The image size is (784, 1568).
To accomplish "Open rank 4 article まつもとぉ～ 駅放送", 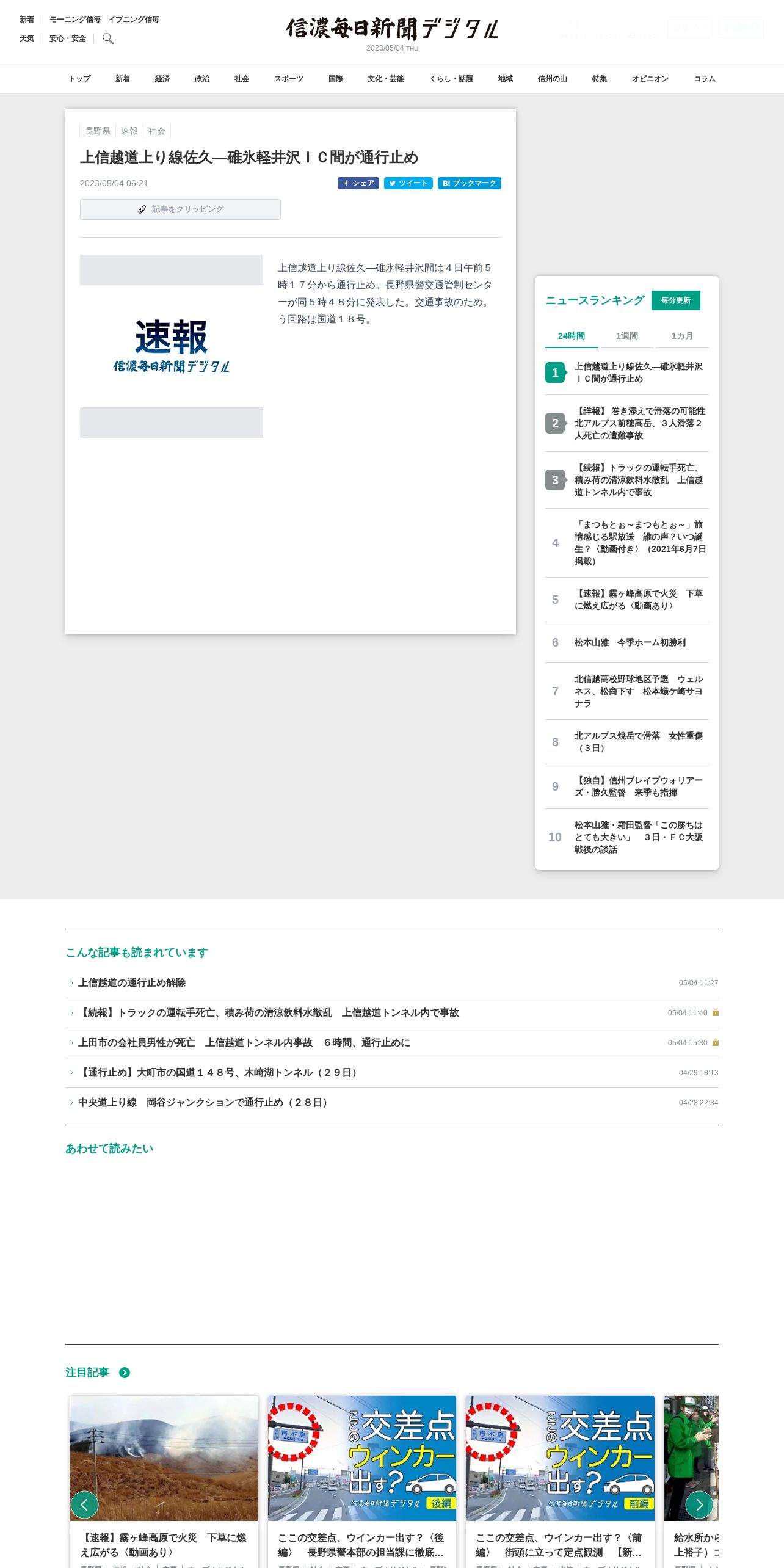I will (627, 543).
